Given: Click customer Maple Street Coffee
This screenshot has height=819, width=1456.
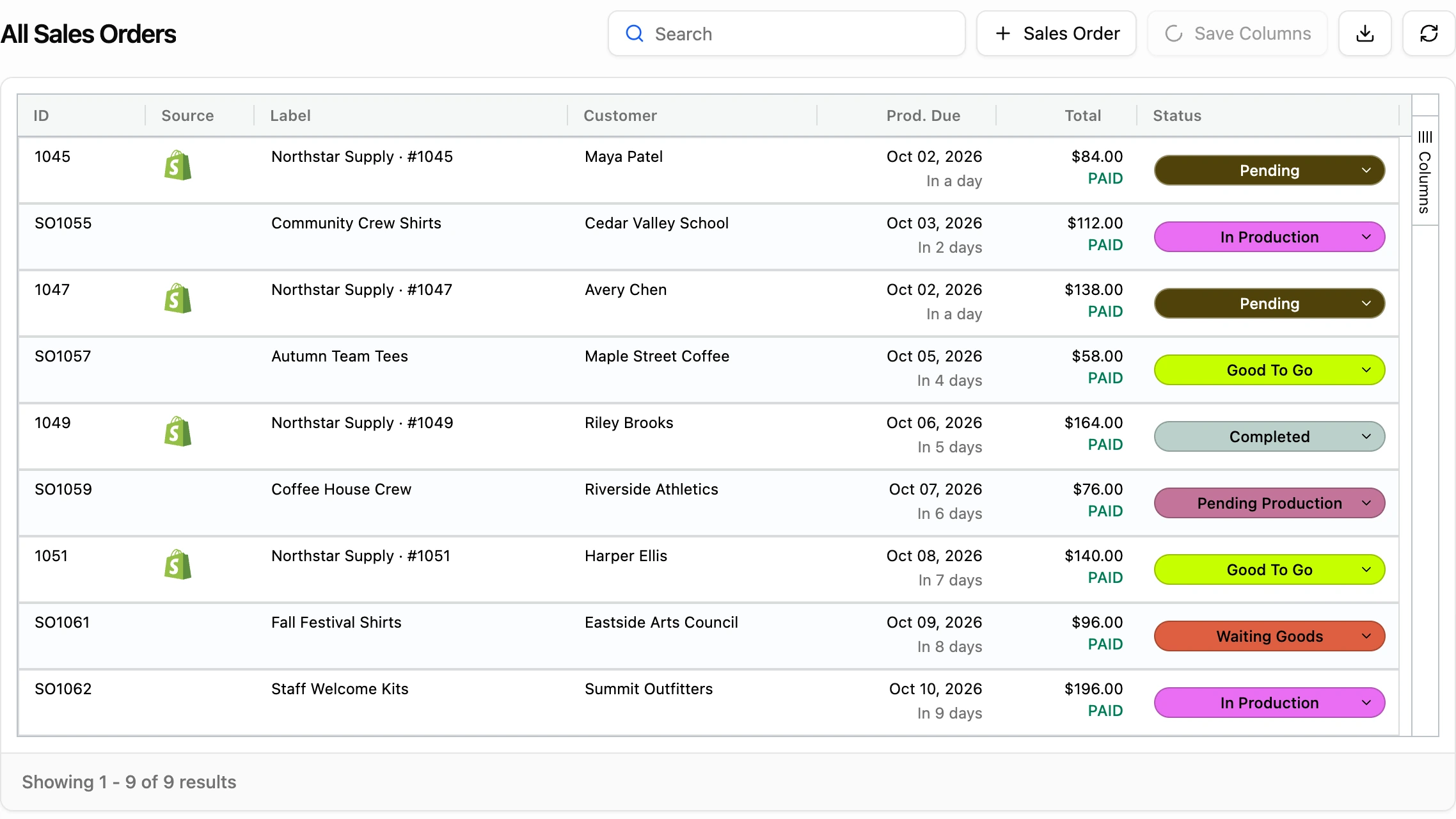Looking at the screenshot, I should [657, 356].
